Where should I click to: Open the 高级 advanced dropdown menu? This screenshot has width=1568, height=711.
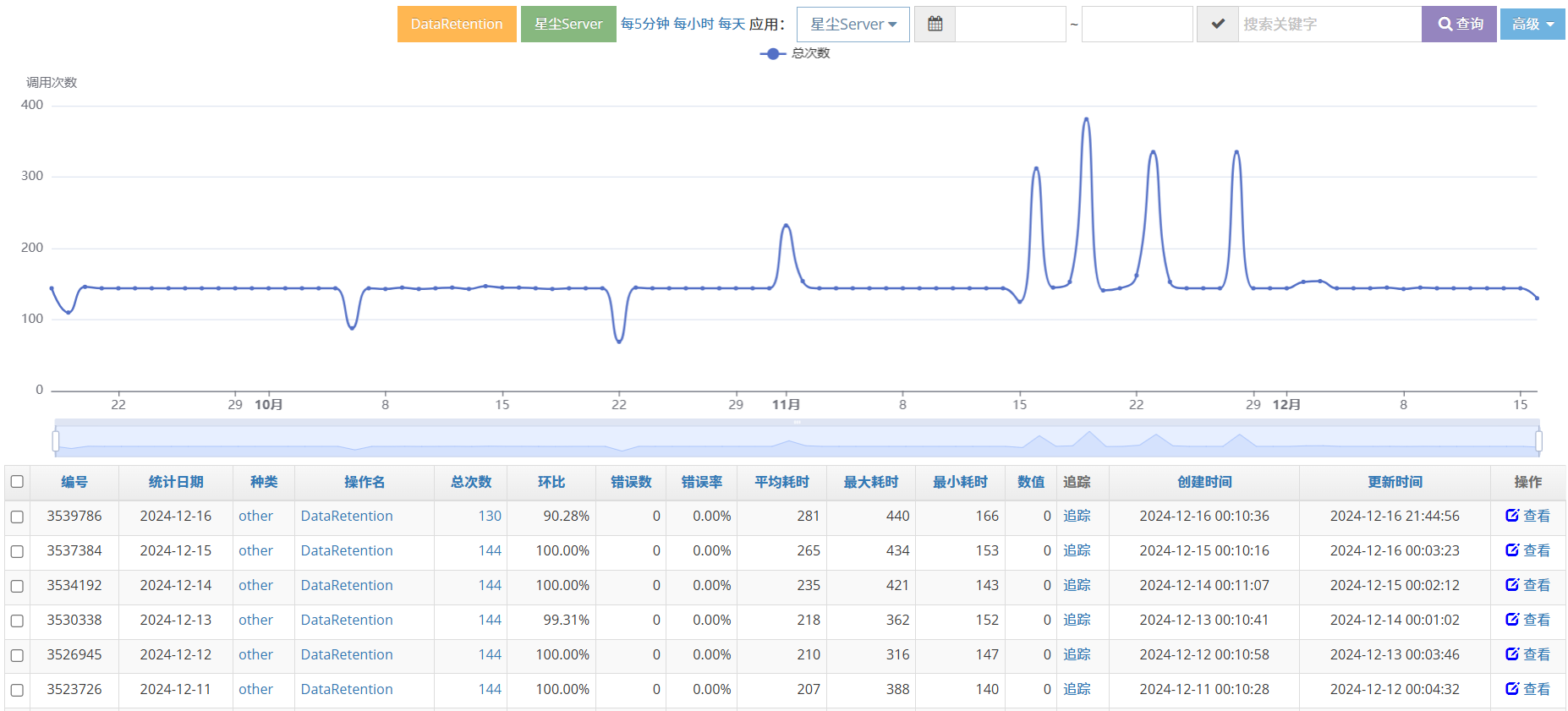pos(1532,25)
